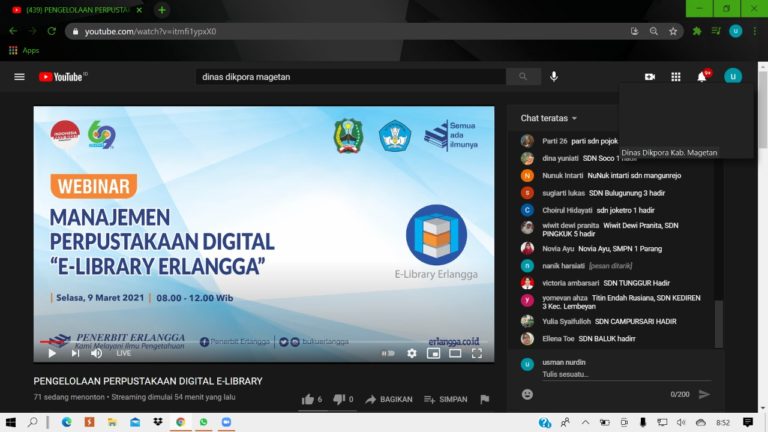Open Apps bookmarks shortcut

(24, 50)
